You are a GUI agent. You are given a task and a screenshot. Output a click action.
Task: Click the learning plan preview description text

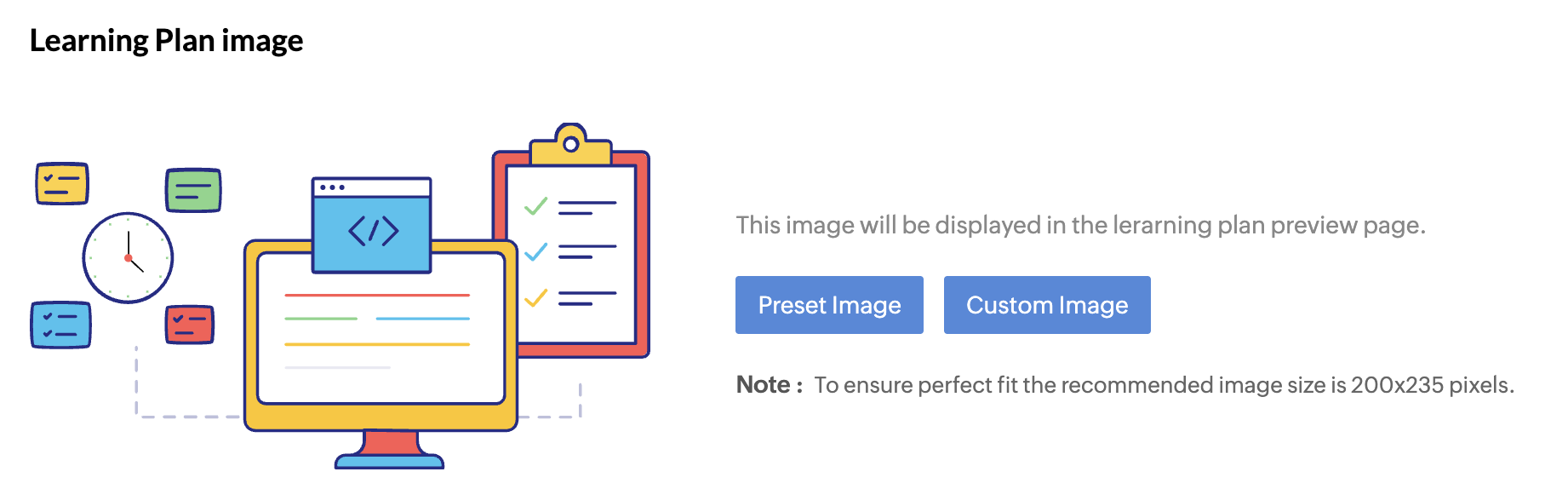[x=1080, y=225]
